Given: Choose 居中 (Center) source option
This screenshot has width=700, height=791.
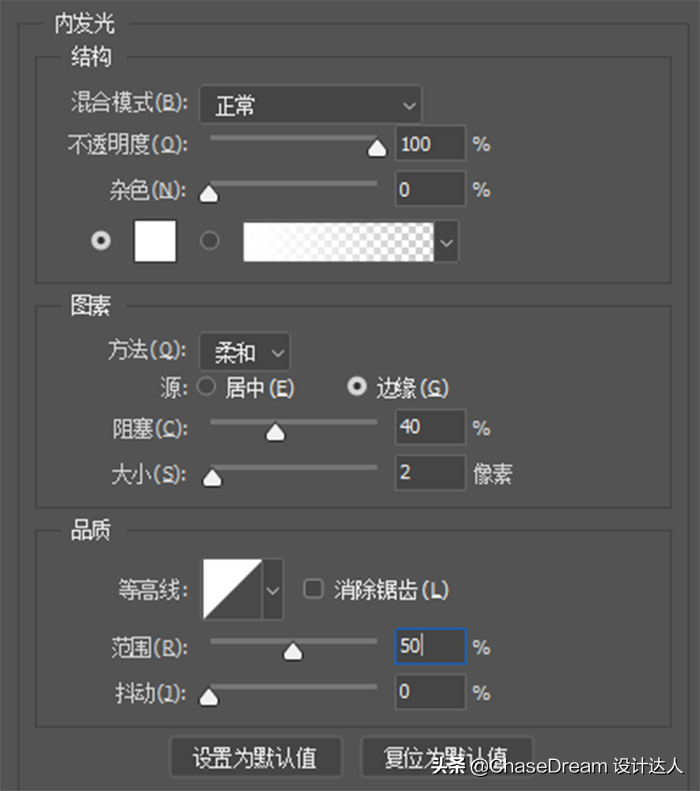Looking at the screenshot, I should pos(207,388).
